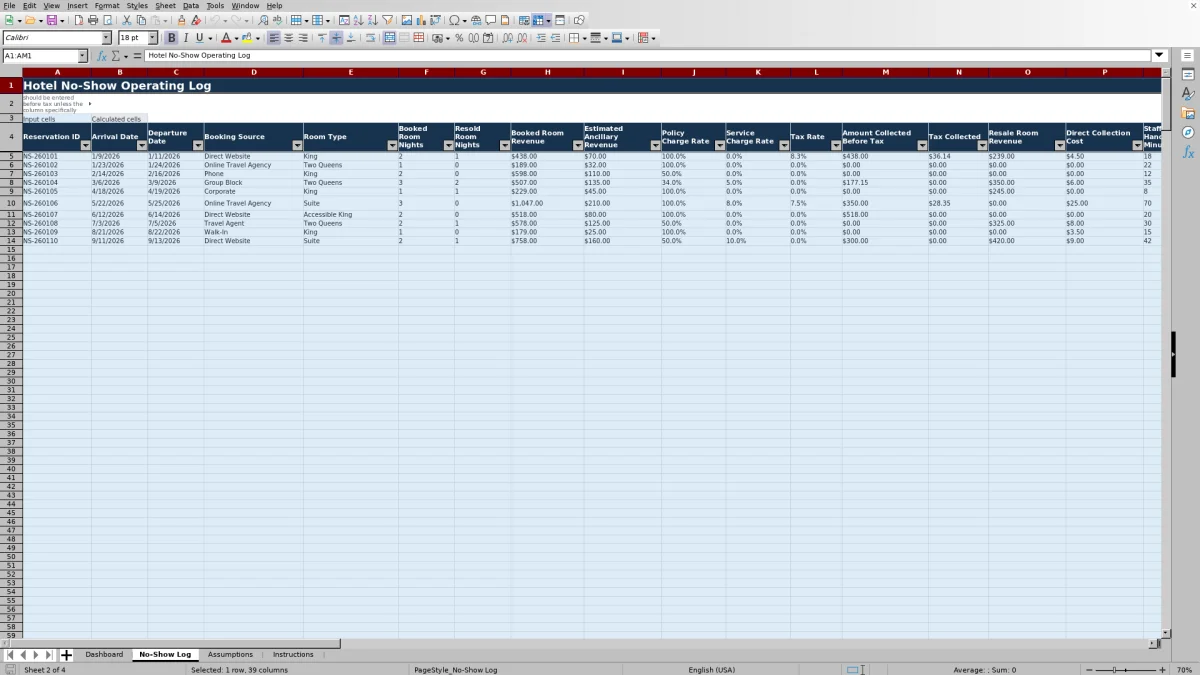Click the Clear Direct Formatting icon

[x=196, y=20]
